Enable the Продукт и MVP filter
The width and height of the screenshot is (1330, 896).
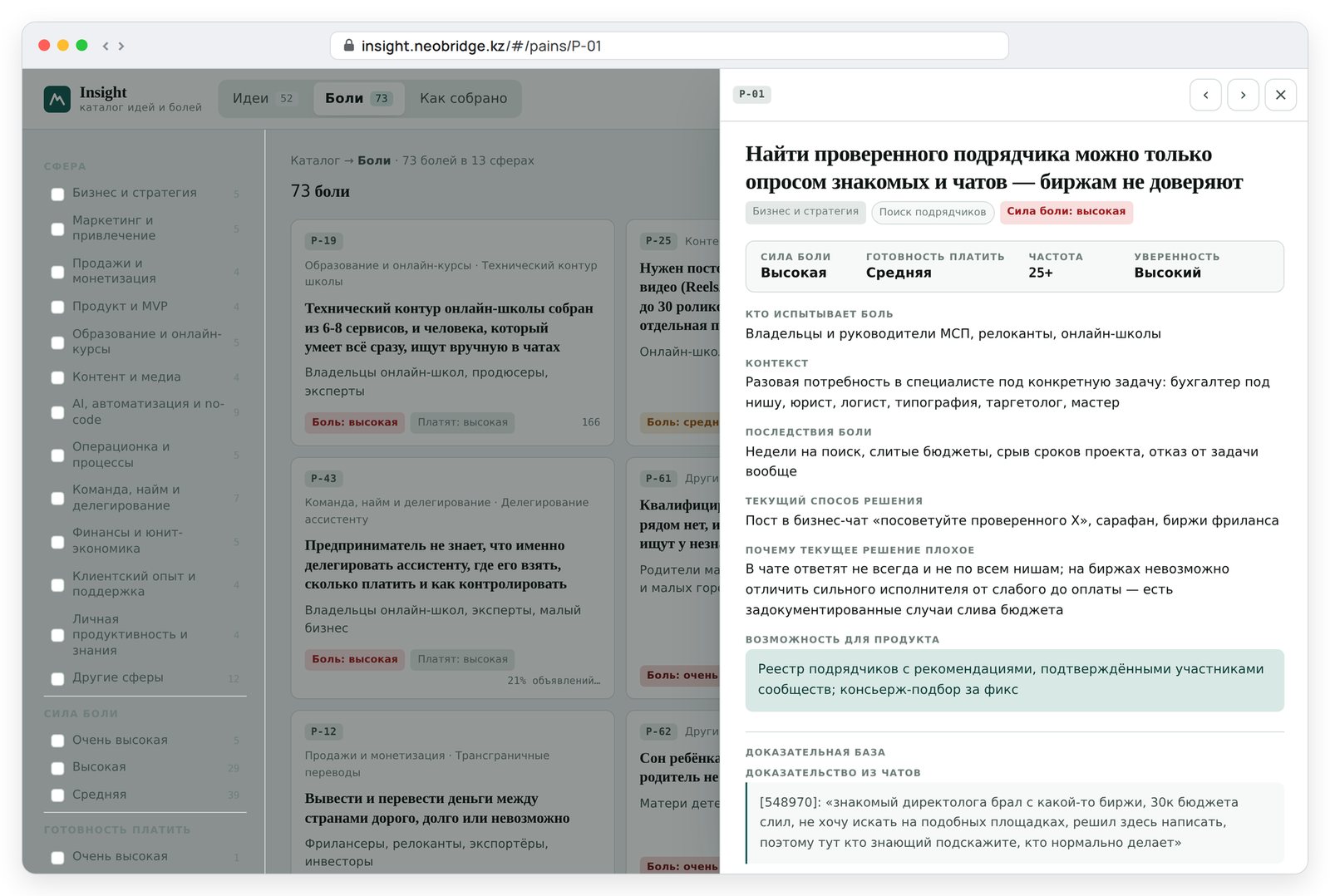click(x=57, y=307)
